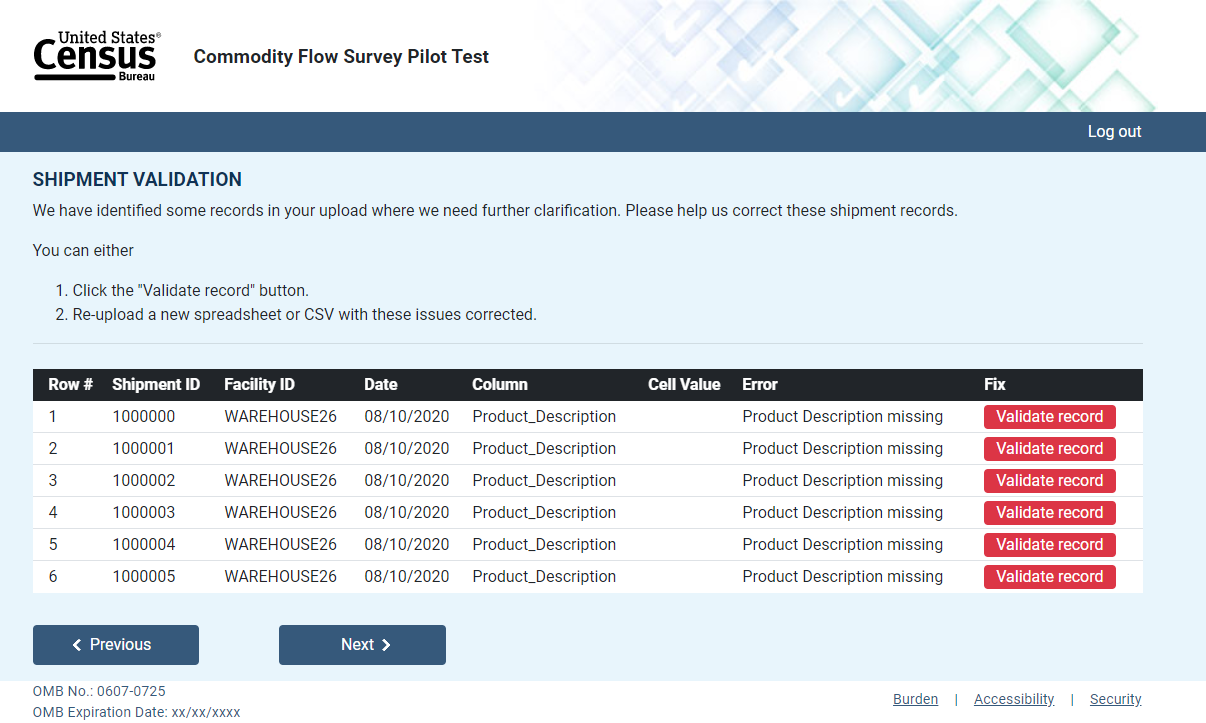Select the empty Cell Value in row 1
Screen dimensions: 1206x723
pos(684,417)
